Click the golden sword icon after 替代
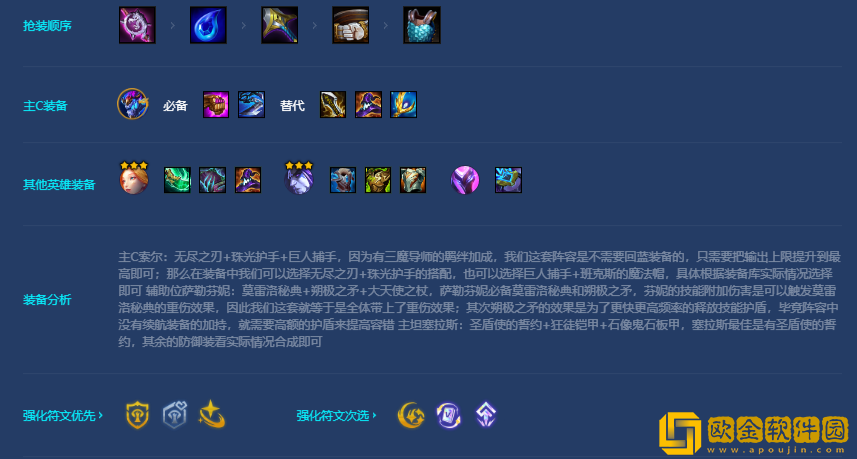The image size is (857, 459). tap(333, 104)
